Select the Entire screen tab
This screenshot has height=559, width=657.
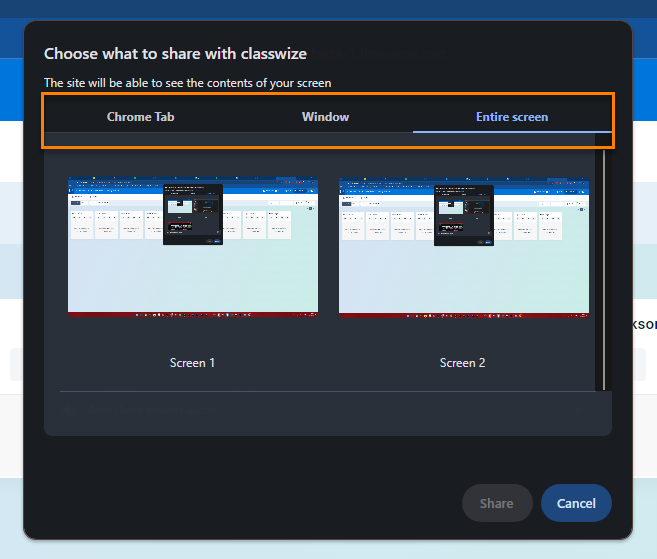point(512,117)
